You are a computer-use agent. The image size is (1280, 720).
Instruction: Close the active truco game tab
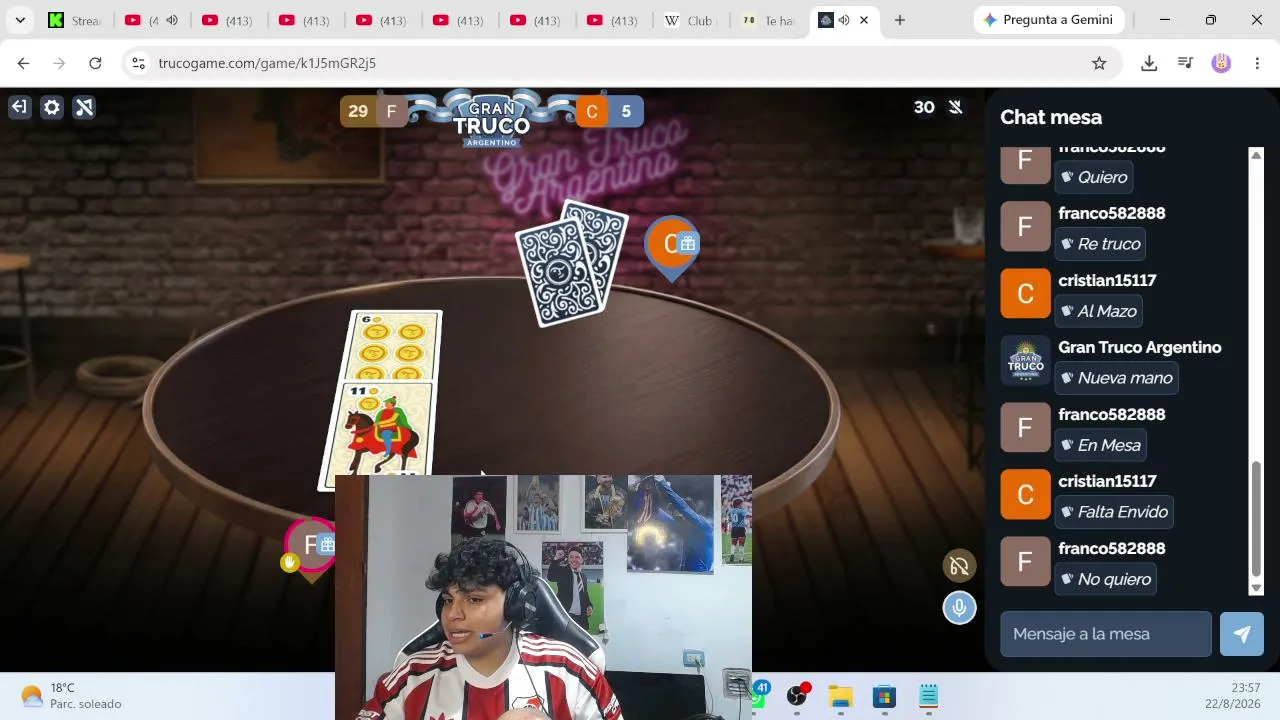(864, 20)
